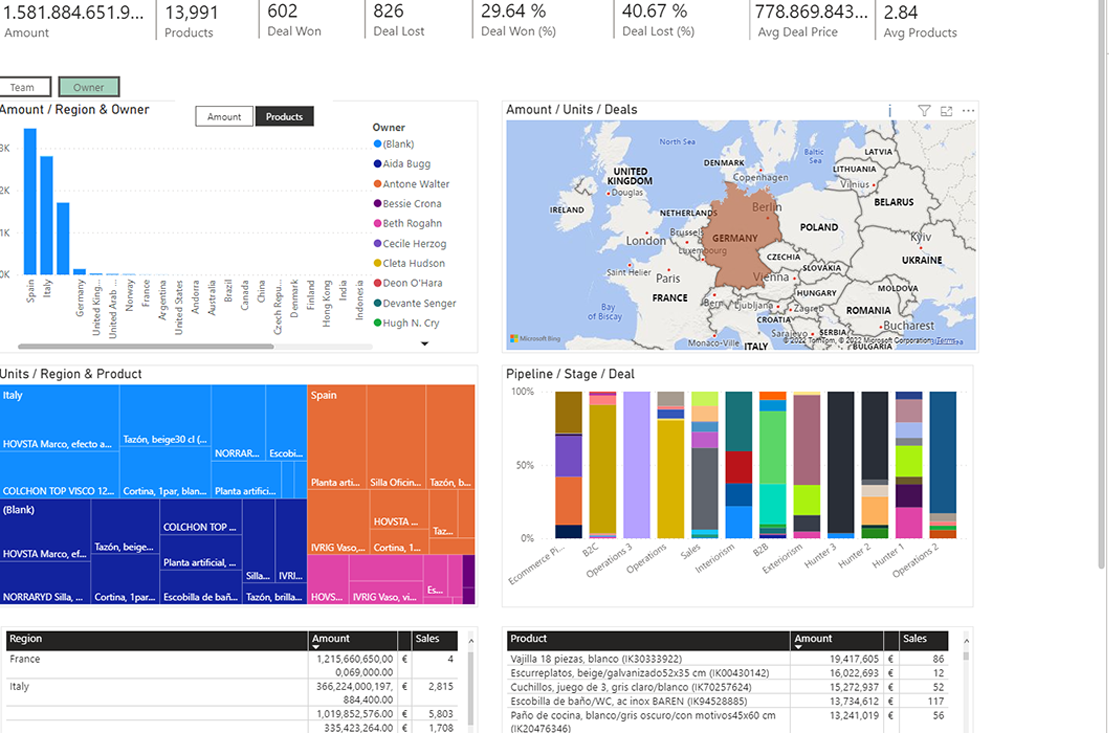Select NORRARYD Silla treemap tile
1109x733 pixels.
(x=45, y=583)
